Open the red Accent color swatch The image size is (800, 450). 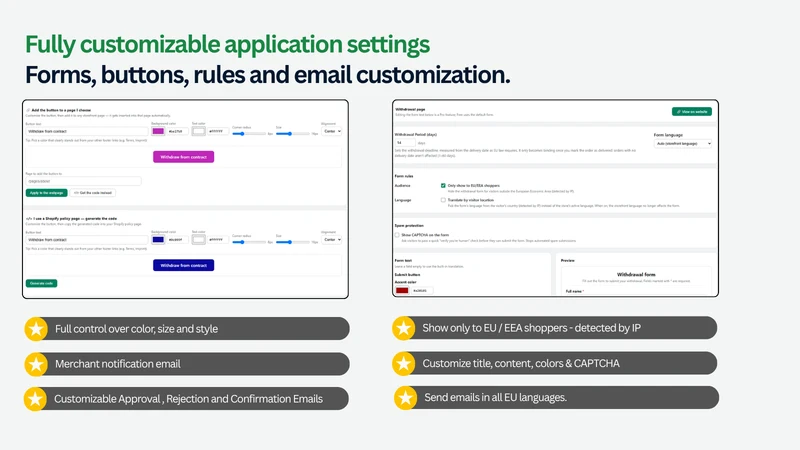[x=402, y=290]
